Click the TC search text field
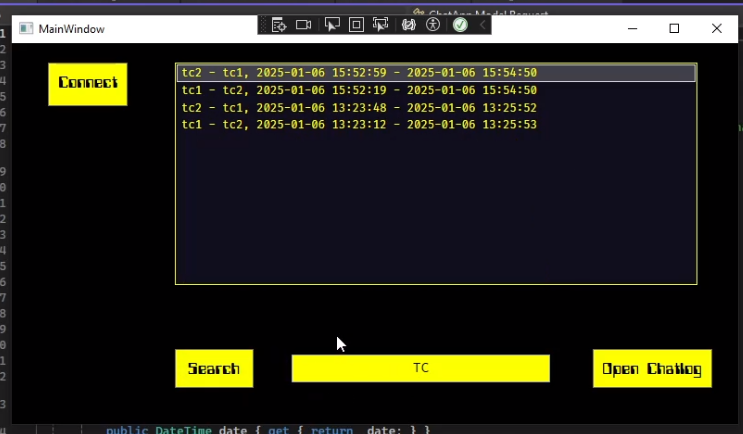 click(x=420, y=368)
